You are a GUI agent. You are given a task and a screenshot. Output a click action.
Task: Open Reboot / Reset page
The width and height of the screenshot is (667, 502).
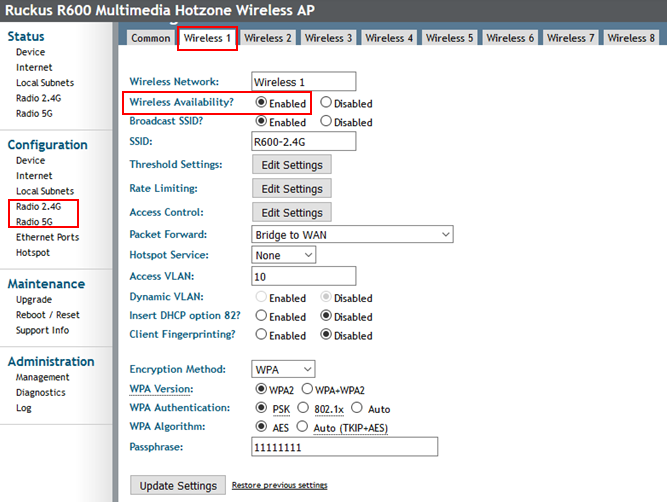click(48, 315)
